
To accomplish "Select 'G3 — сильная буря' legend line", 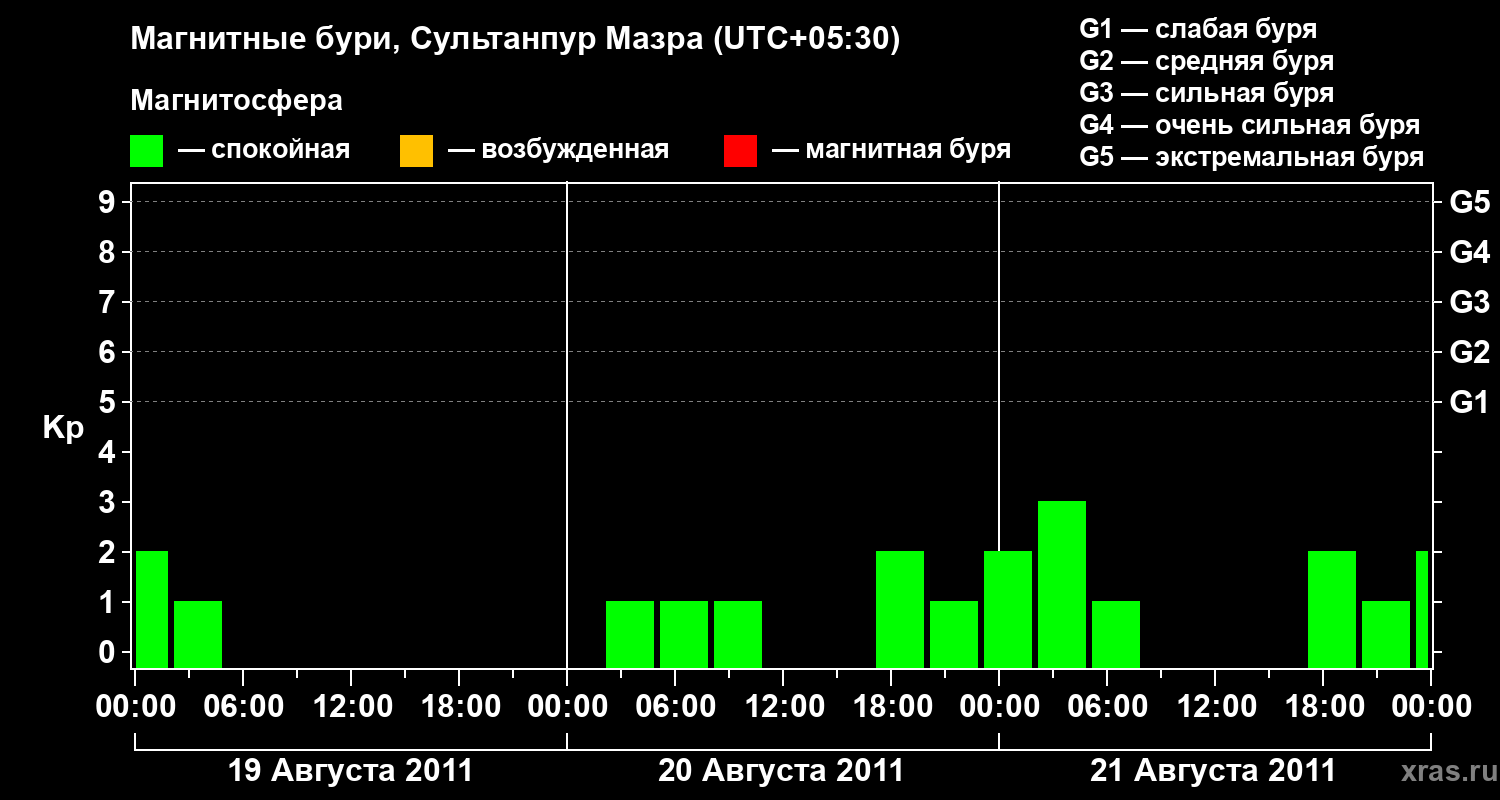I will click(1207, 93).
